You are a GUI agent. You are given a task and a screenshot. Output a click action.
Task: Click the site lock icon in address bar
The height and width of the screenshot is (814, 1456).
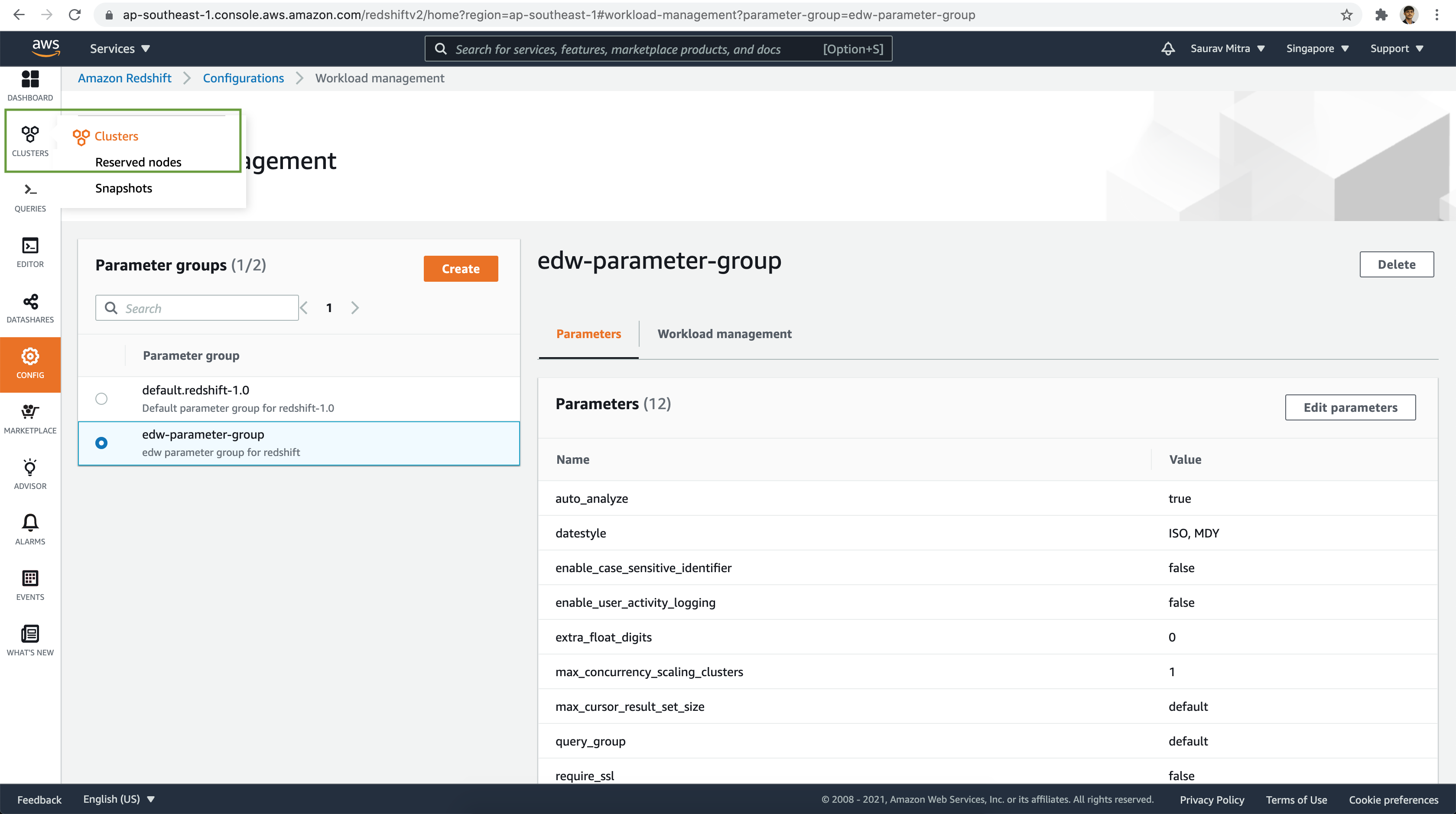[109, 15]
